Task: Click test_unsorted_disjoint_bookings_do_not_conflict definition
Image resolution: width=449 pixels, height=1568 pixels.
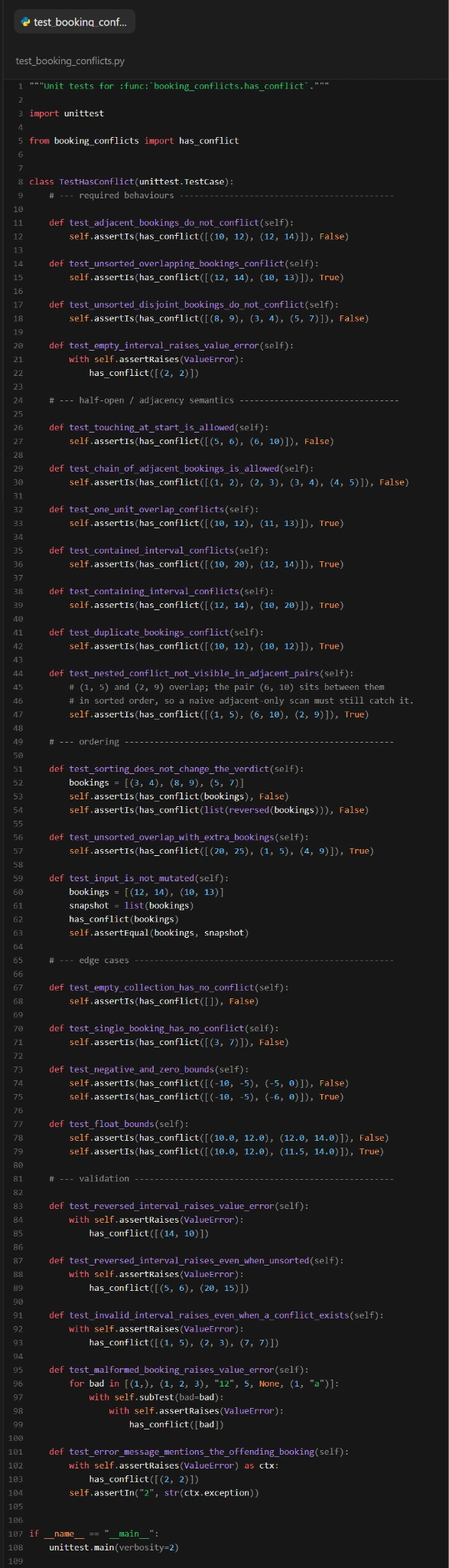Action: pos(194,305)
